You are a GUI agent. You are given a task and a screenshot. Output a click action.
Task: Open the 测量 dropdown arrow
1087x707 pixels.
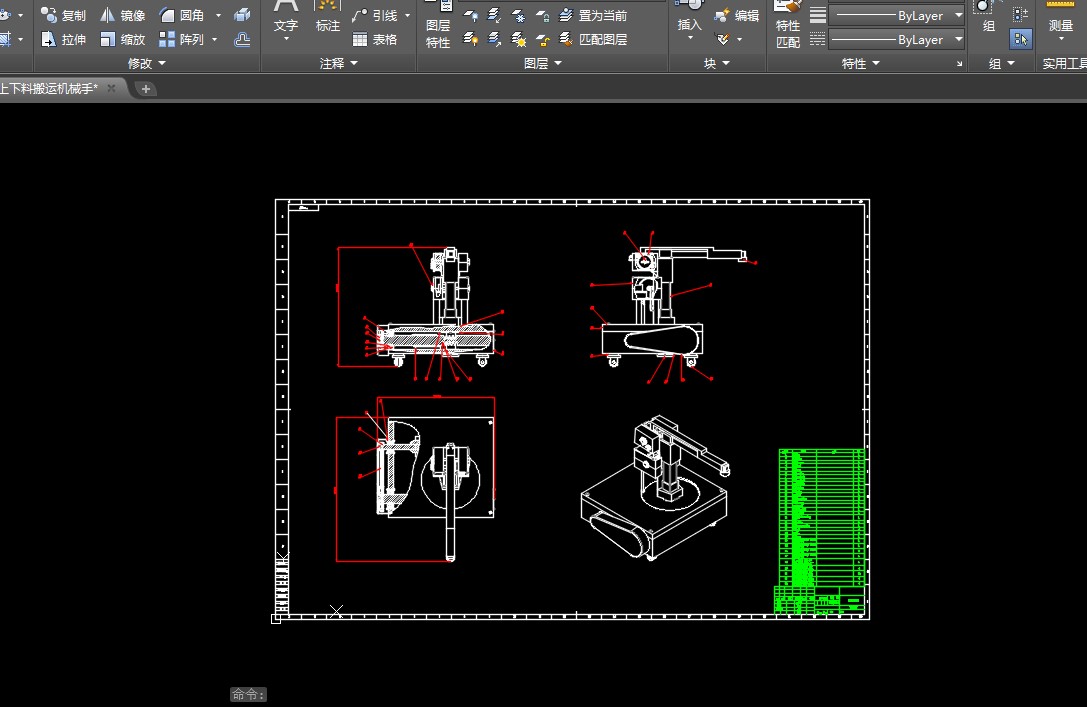(x=1061, y=39)
